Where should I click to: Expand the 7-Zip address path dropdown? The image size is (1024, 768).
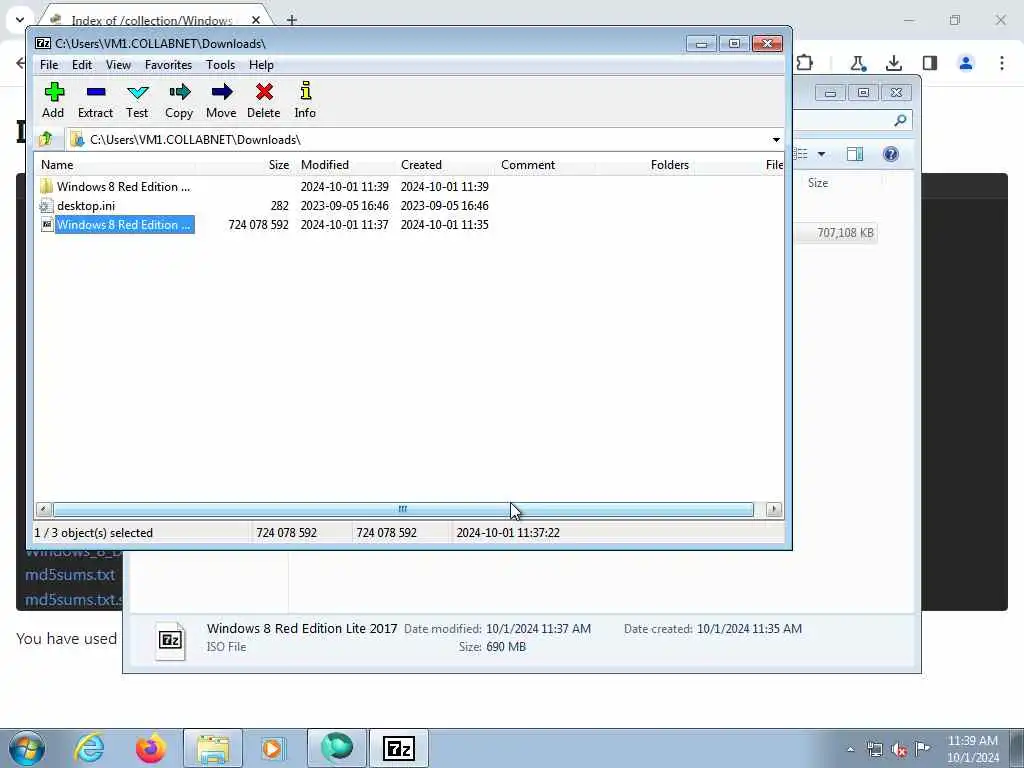[776, 140]
